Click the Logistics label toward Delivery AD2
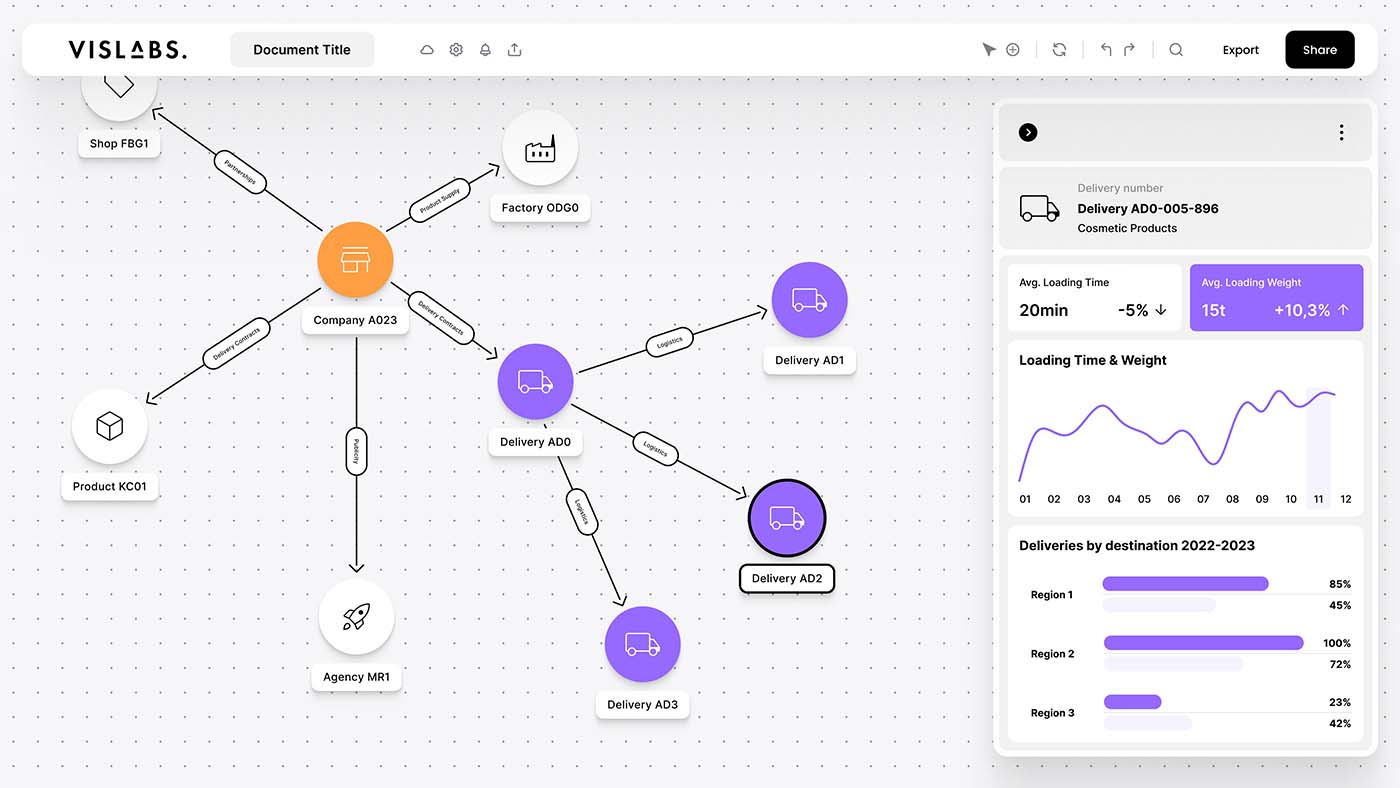The image size is (1400, 788). tap(655, 448)
